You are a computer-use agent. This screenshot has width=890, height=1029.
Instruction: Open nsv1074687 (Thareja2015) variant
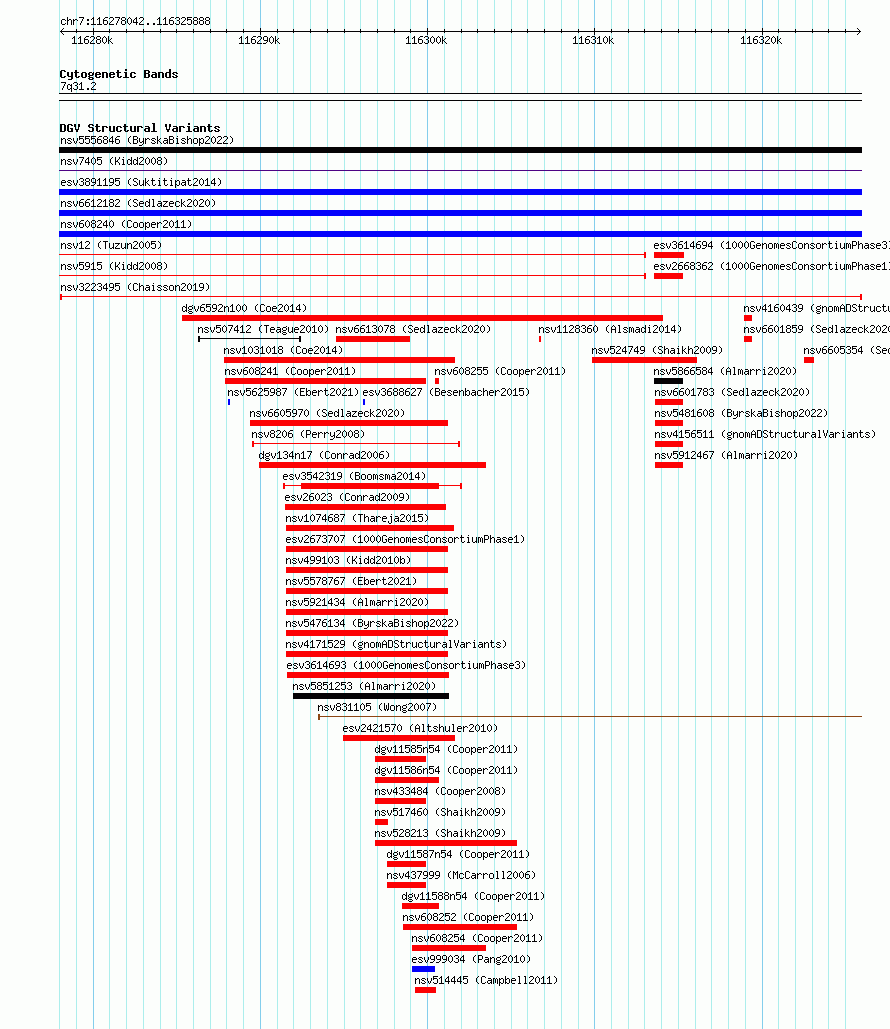(x=357, y=518)
